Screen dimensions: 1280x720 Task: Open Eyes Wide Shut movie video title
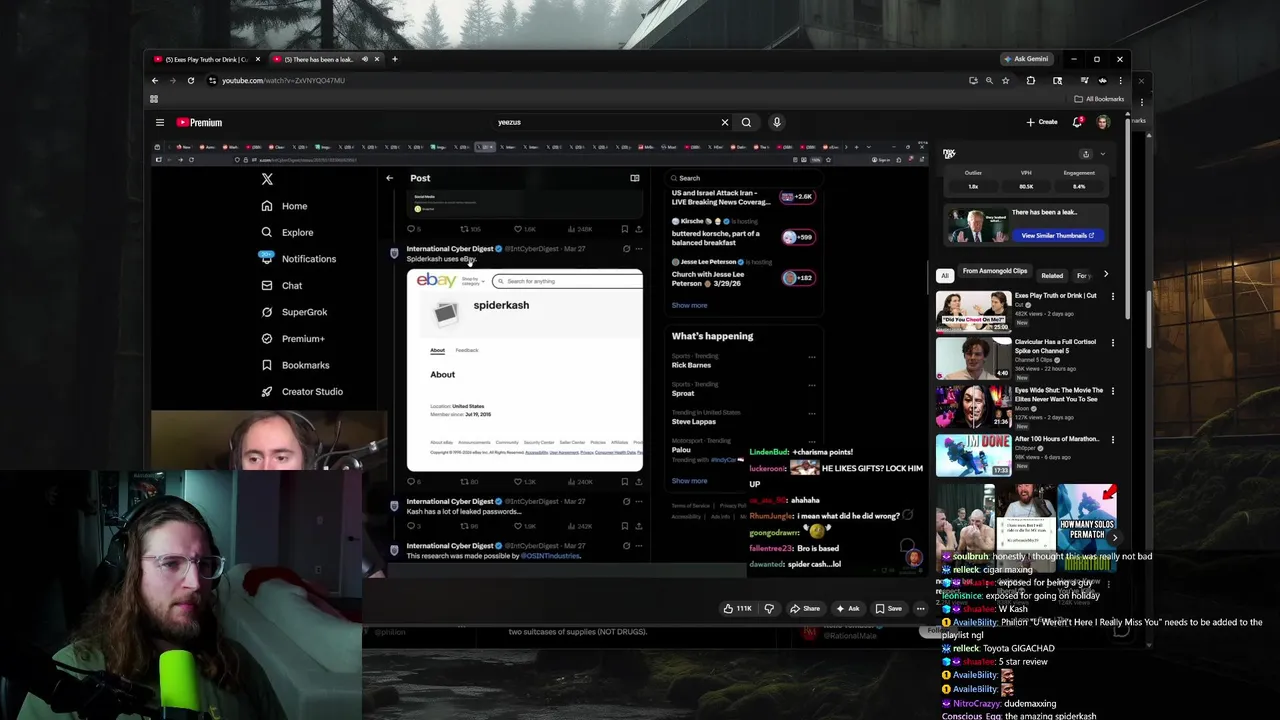pos(1059,394)
